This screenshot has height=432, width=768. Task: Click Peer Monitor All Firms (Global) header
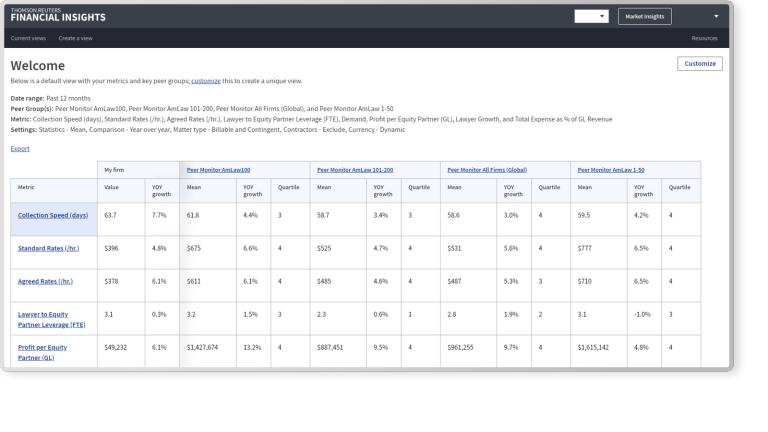487,169
